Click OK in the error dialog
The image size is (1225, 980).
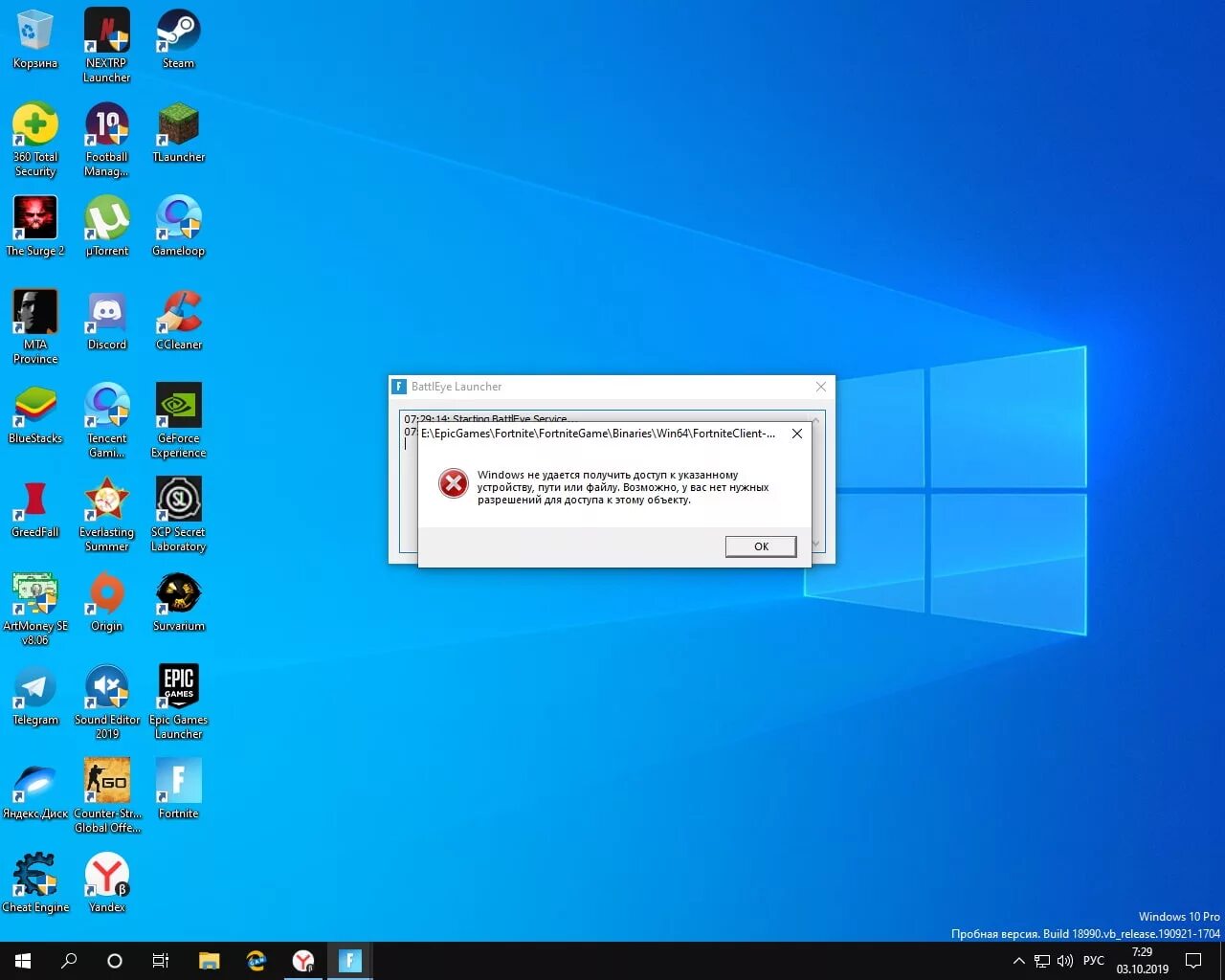(x=761, y=546)
